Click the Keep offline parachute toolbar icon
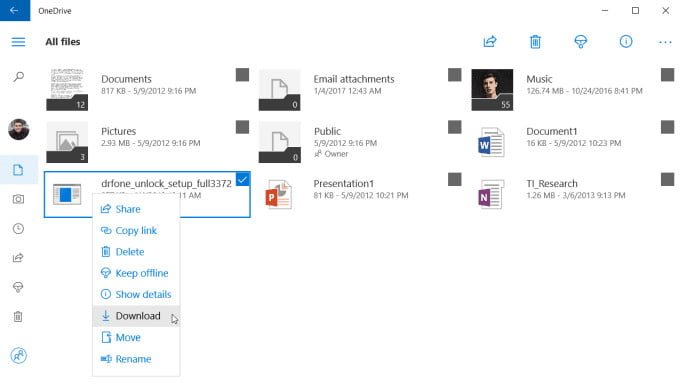The image size is (680, 386). point(580,42)
